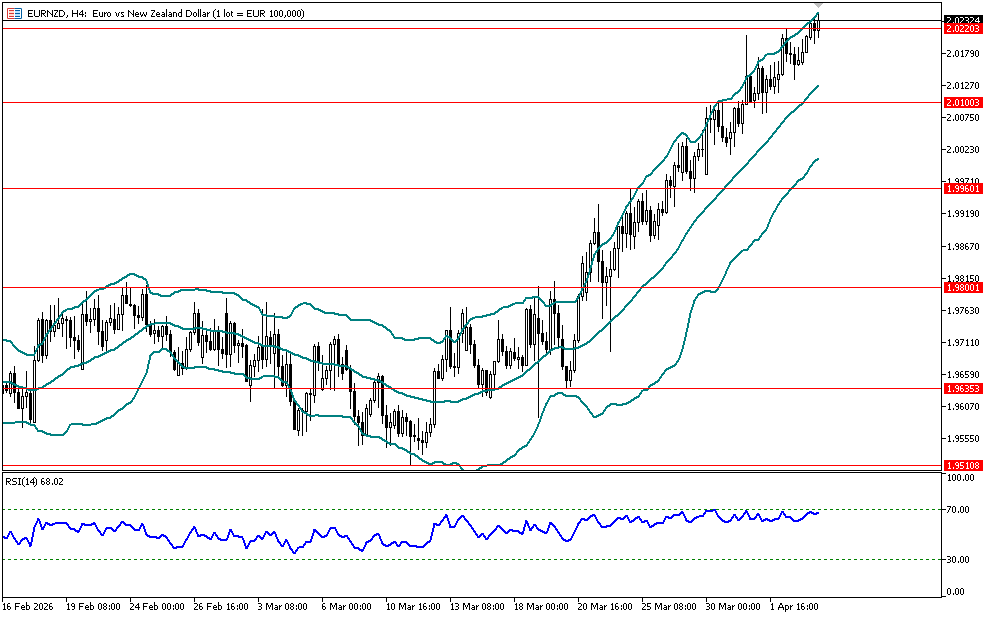Click the 1 Apr 16:00 time label
This screenshot has height=618, width=994.
pyautogui.click(x=797, y=606)
